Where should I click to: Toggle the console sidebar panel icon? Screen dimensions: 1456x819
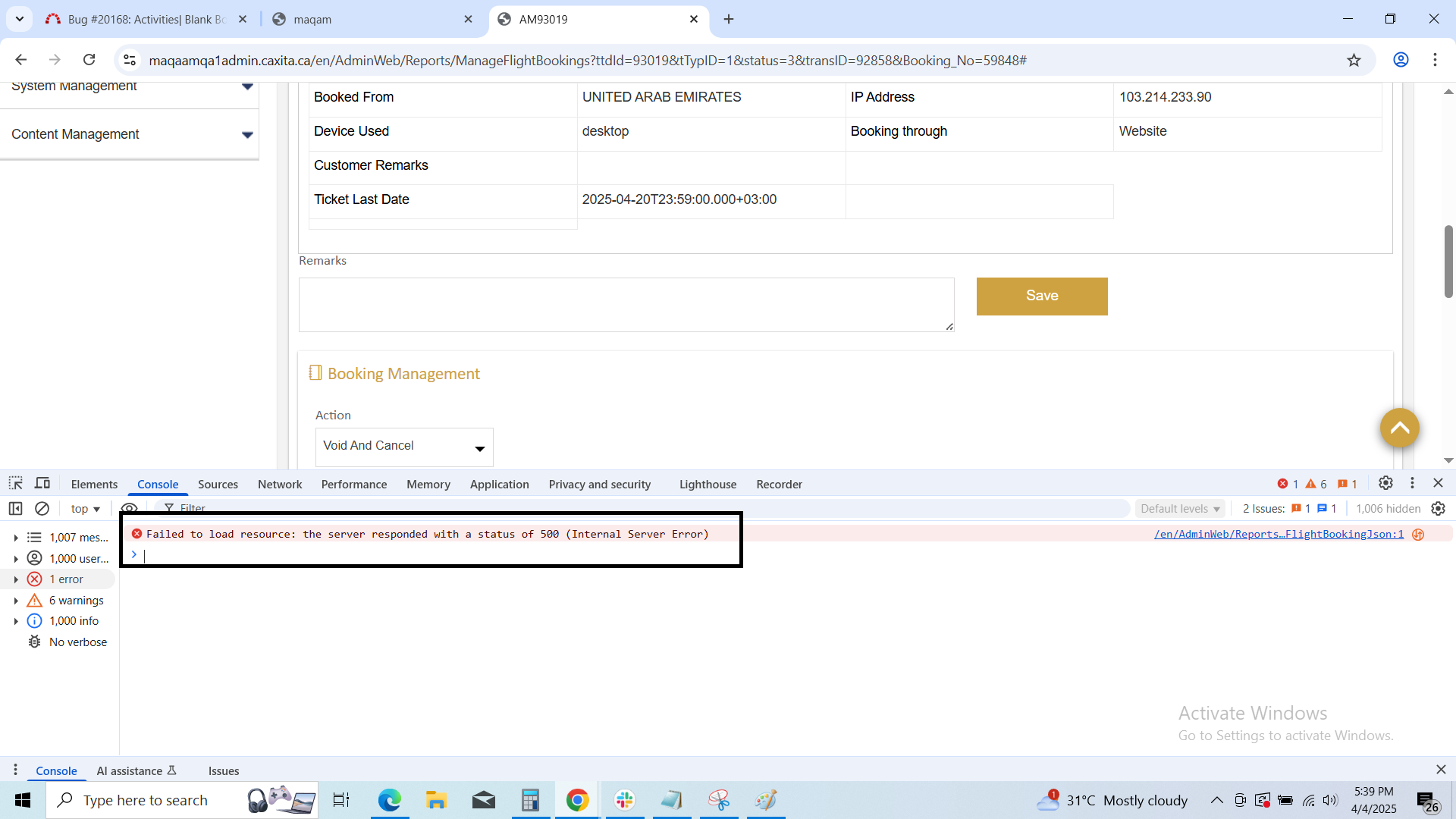point(15,509)
